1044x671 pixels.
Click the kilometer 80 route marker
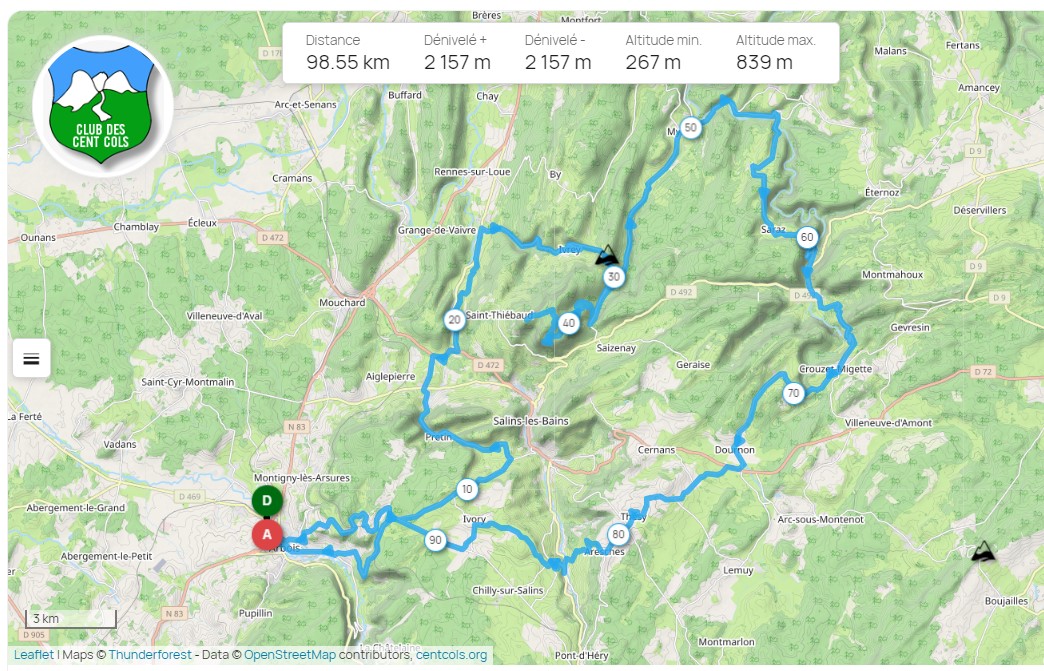coord(619,534)
